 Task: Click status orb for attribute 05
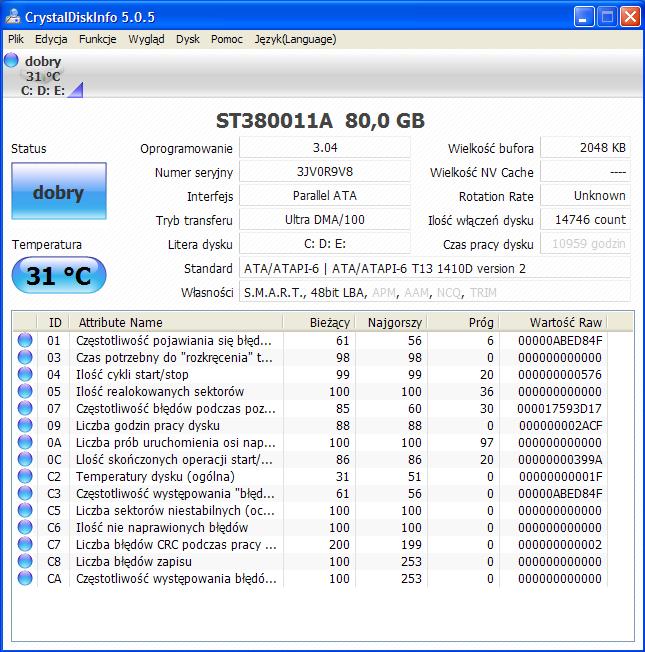click(x=25, y=391)
